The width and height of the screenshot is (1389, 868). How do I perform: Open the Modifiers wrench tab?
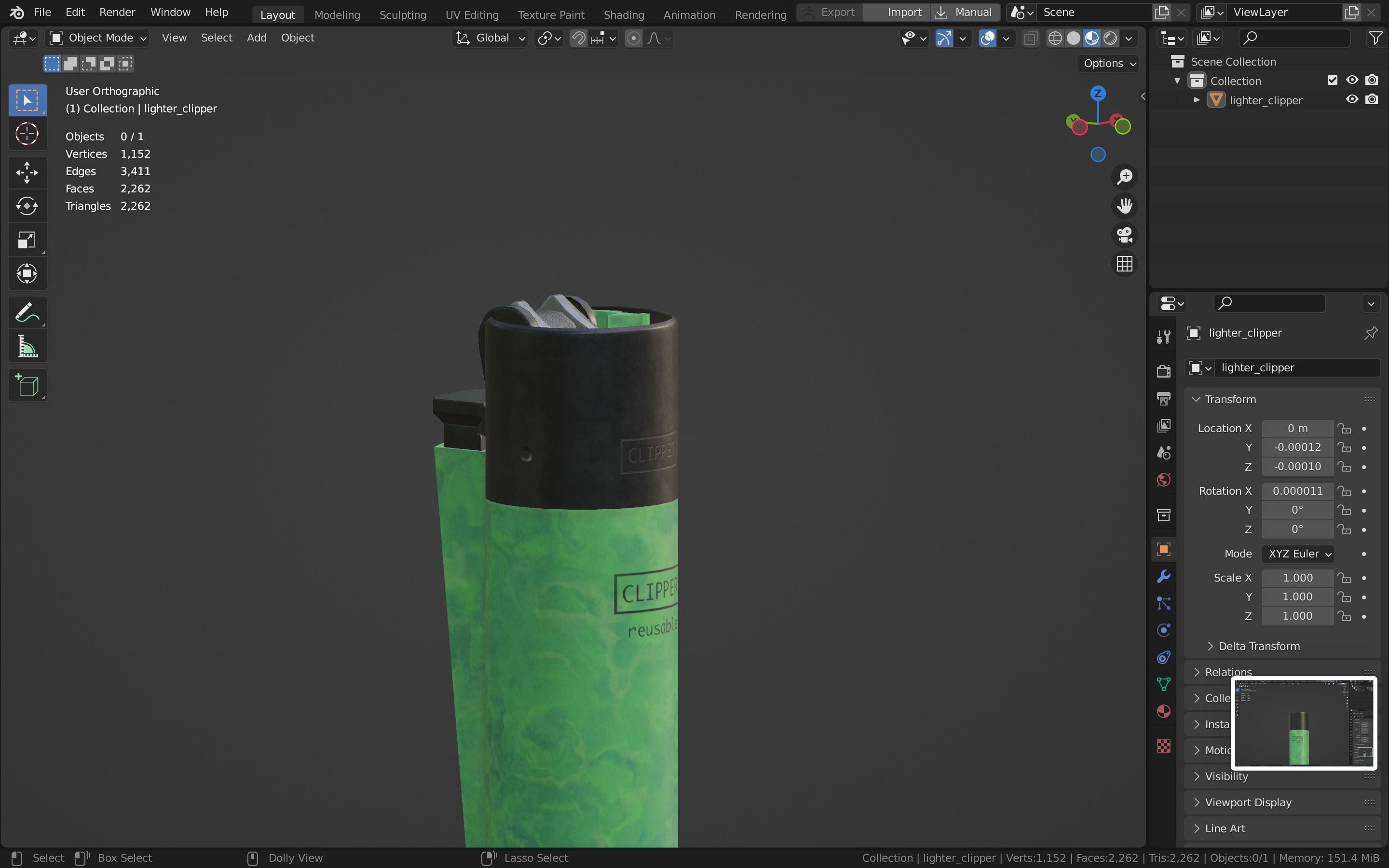tap(1163, 576)
